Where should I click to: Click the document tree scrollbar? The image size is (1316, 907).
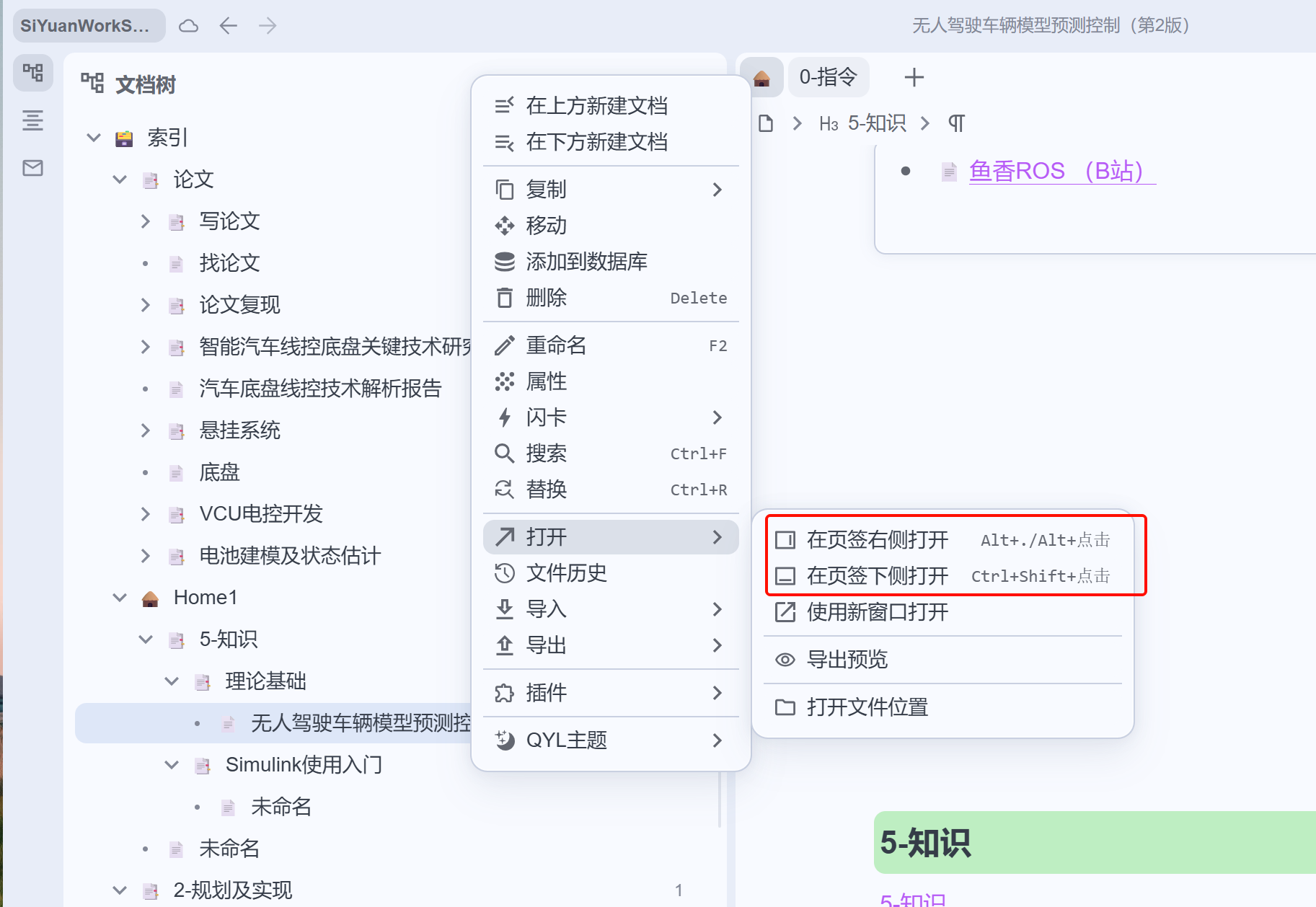[720, 800]
